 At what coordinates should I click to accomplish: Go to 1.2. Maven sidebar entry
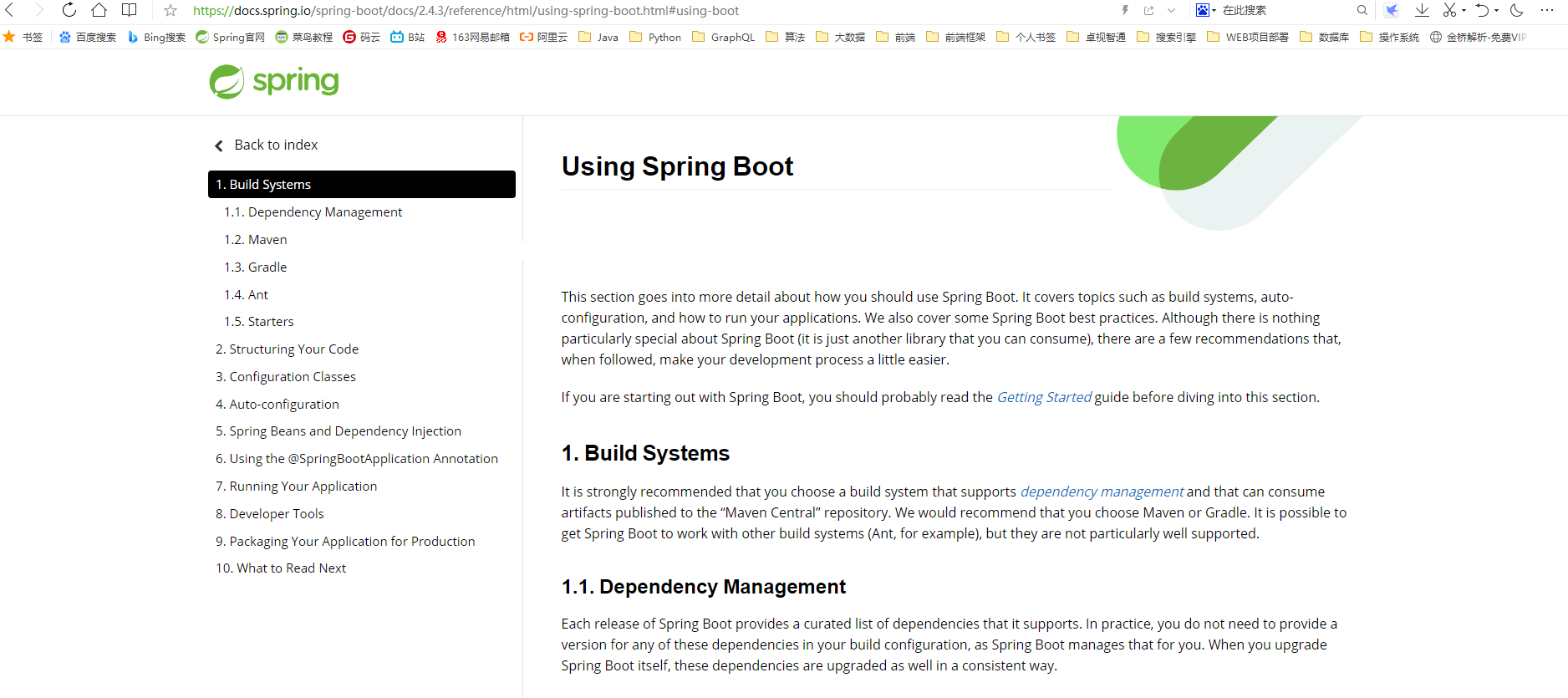click(255, 240)
